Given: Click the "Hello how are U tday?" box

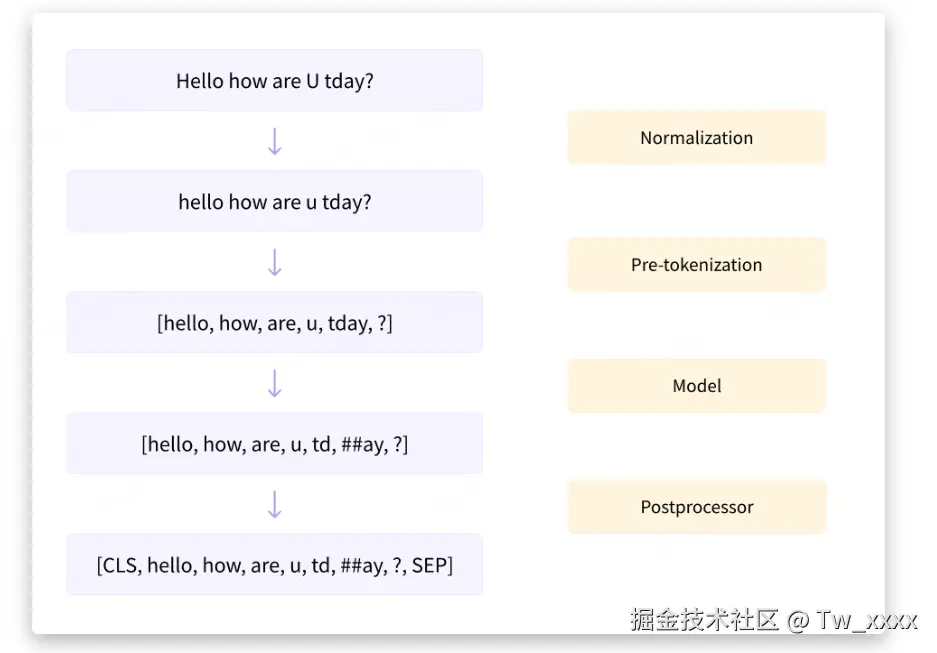Looking at the screenshot, I should (274, 81).
